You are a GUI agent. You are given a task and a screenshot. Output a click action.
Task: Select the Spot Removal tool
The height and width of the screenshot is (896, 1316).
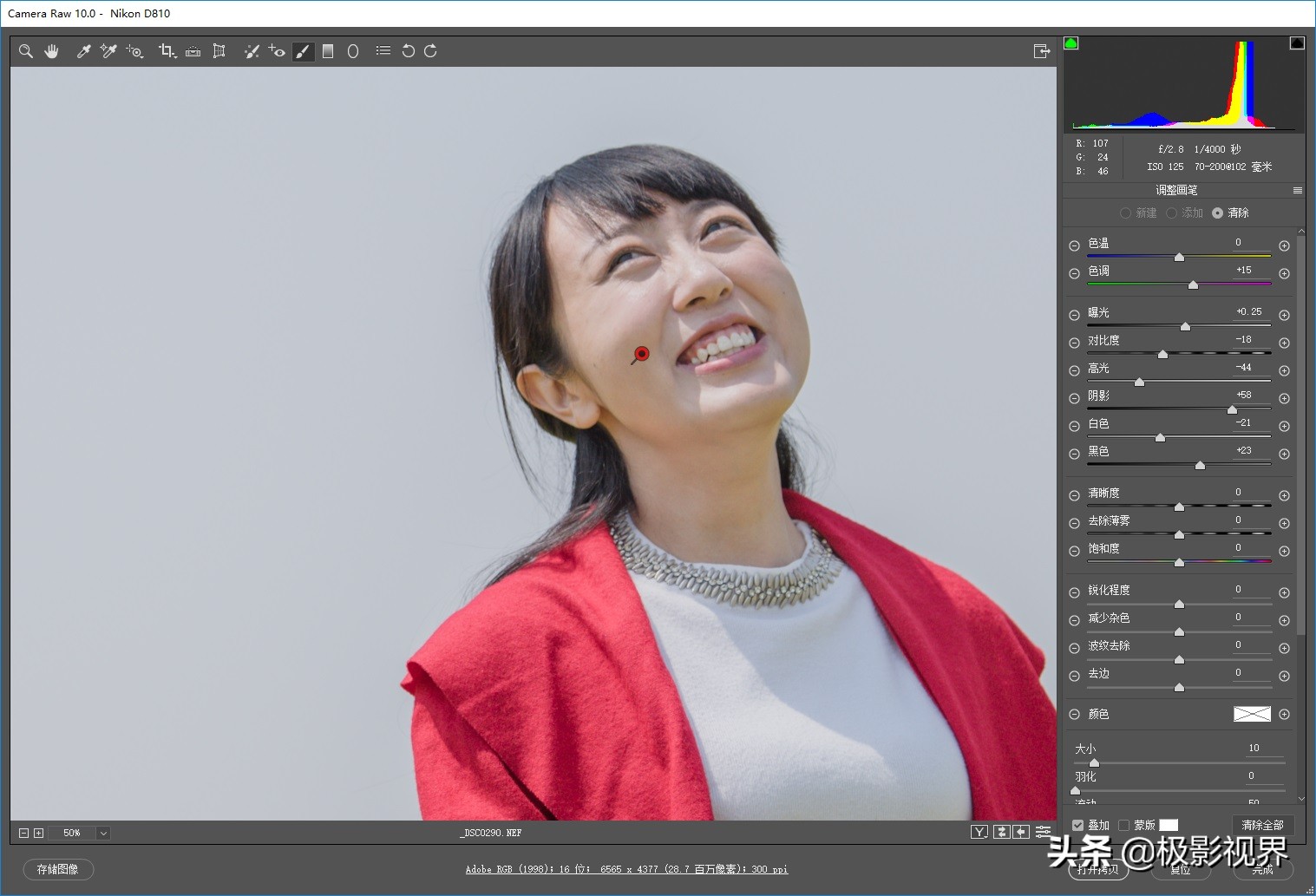click(x=252, y=51)
